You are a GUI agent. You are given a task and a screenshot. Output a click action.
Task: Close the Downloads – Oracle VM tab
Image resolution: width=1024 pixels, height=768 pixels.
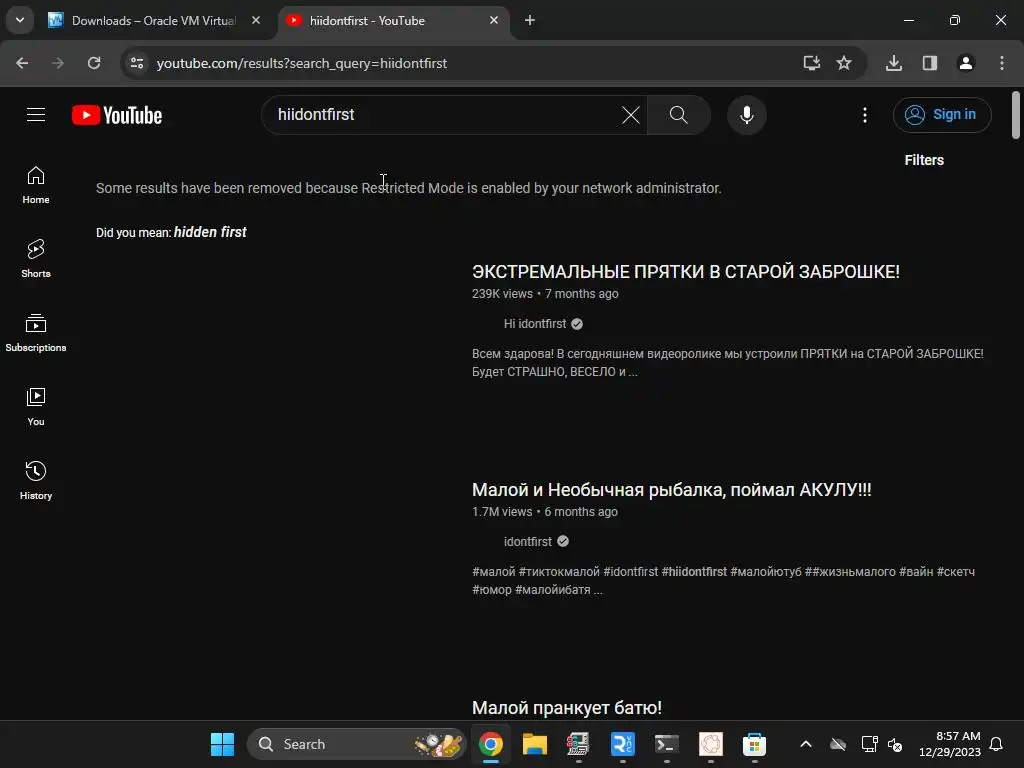coord(256,20)
